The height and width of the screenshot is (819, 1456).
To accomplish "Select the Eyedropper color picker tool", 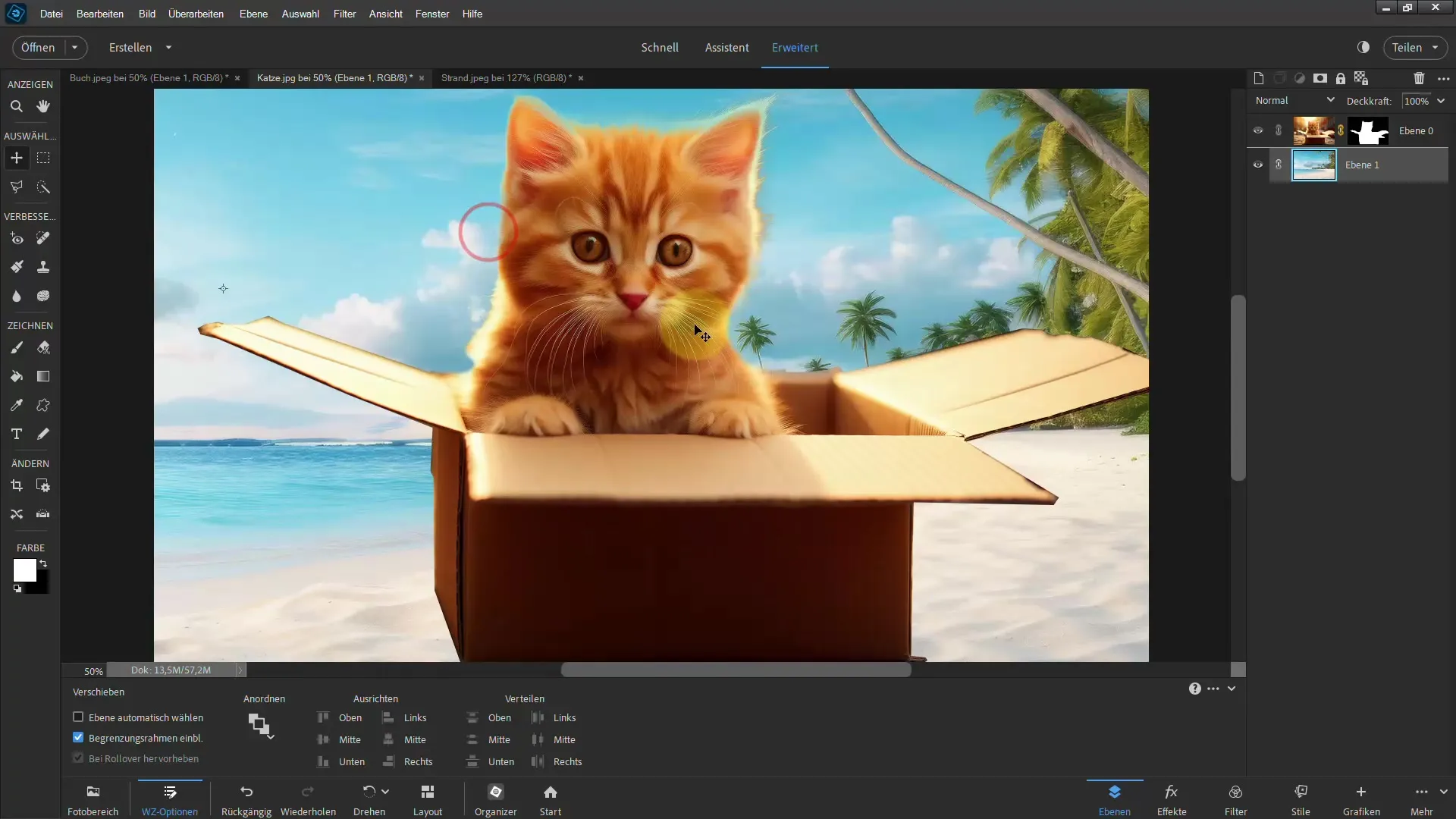I will pyautogui.click(x=16, y=405).
